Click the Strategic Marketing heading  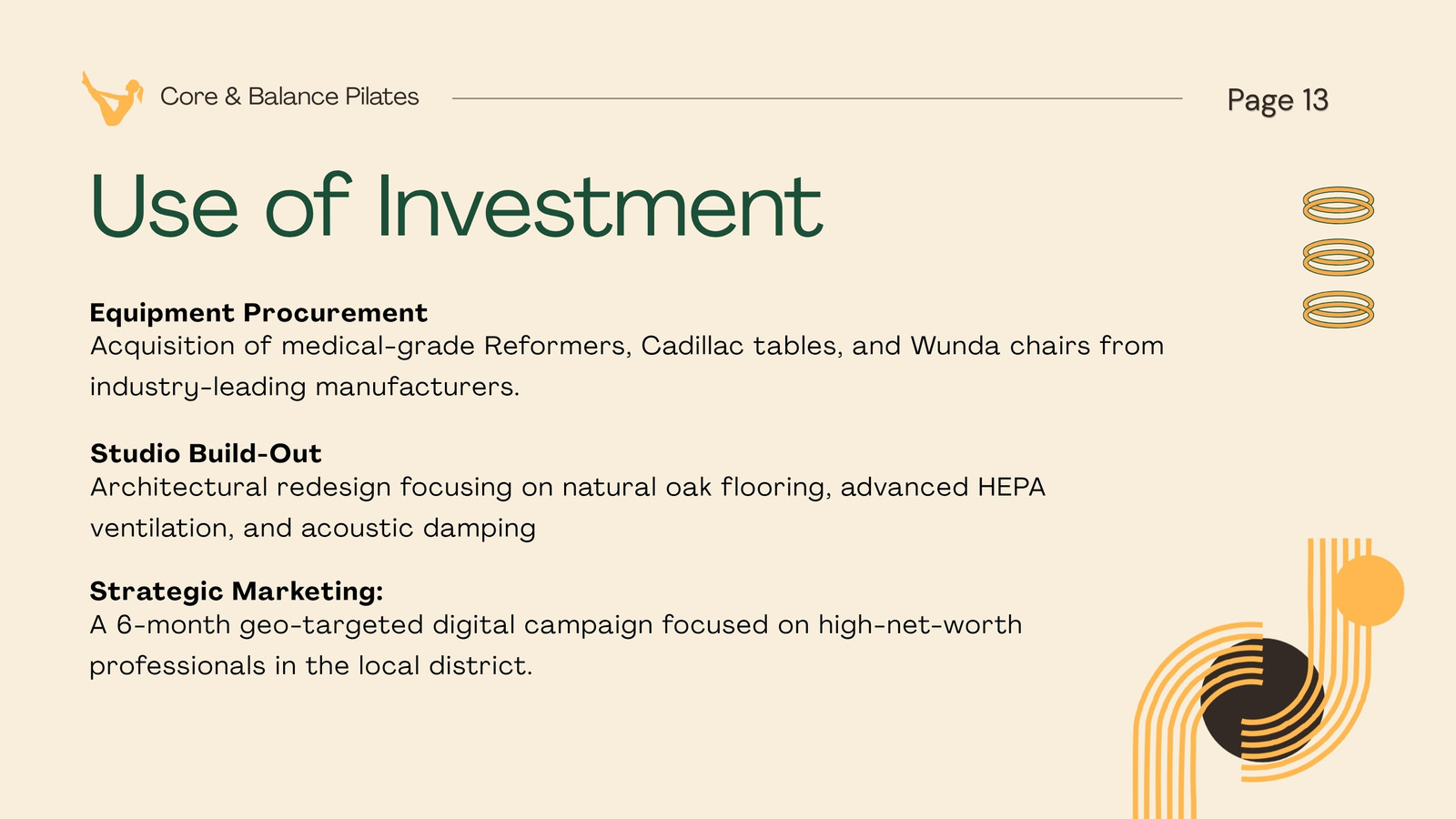[x=237, y=591]
